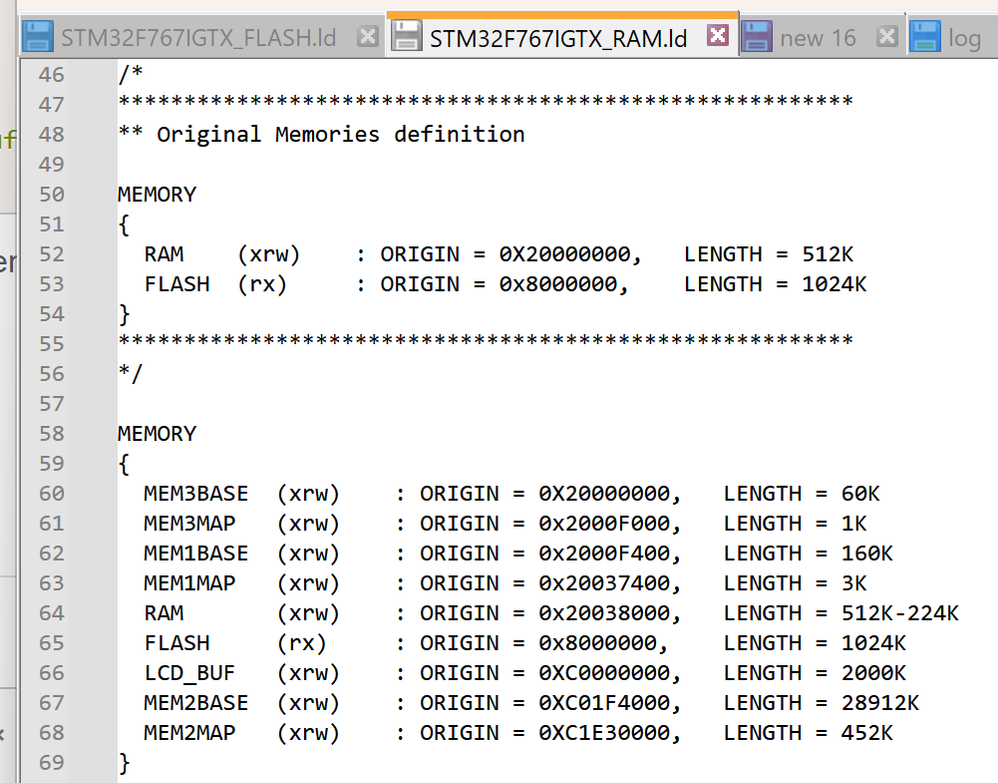Viewport: 998px width, 783px height.
Task: Close the new 16 tab
Action: coord(887,36)
